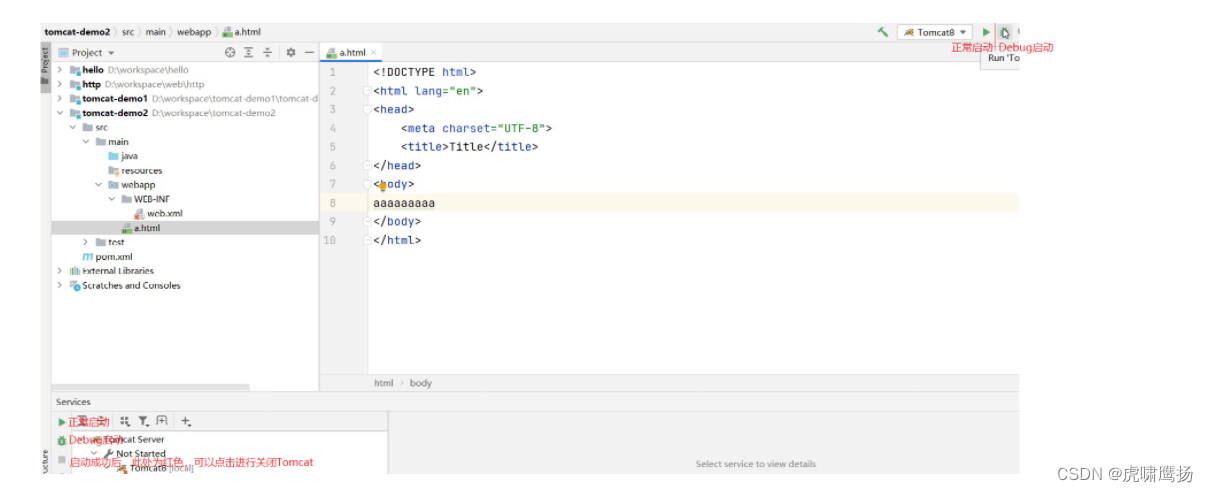
Task: Open the Project view selector dropdown
Action: click(x=86, y=52)
